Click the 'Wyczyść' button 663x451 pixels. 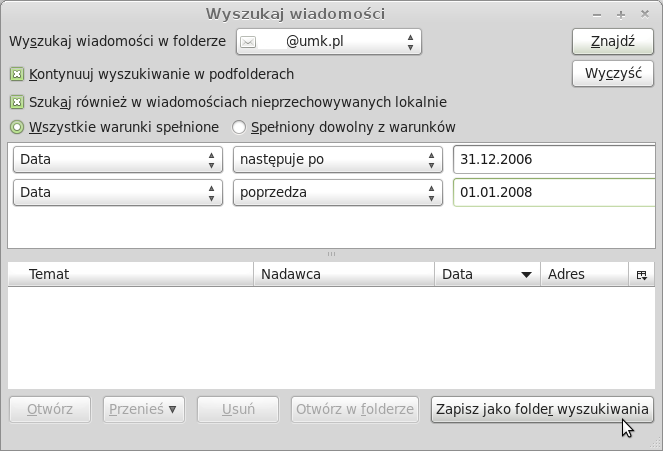(612, 74)
